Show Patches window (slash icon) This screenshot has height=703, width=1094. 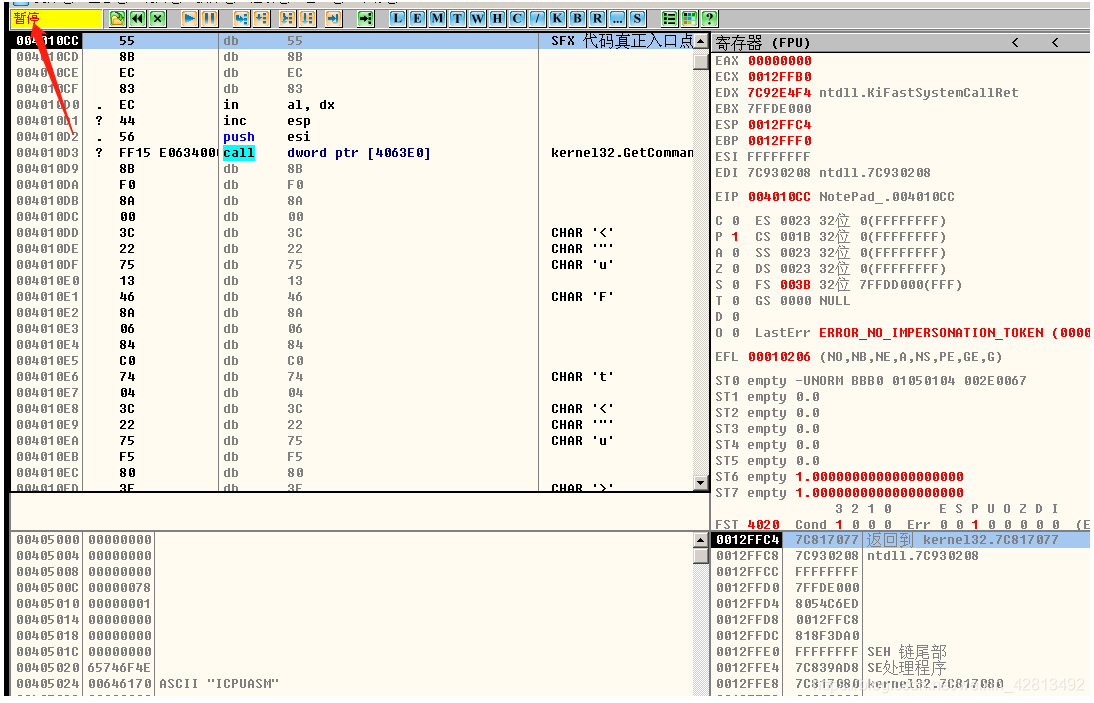pos(537,19)
